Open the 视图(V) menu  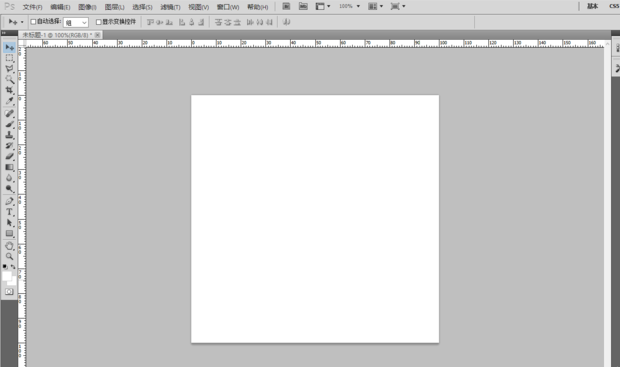click(x=198, y=7)
